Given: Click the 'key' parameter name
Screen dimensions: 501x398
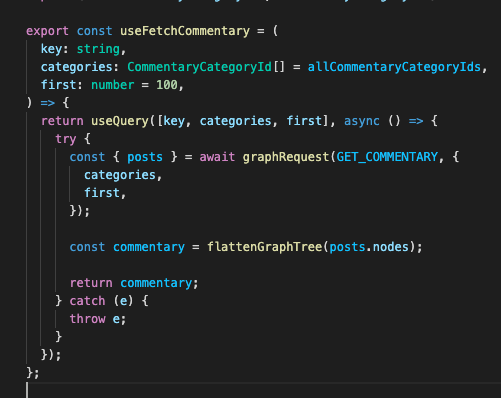Looking at the screenshot, I should click(51, 49).
